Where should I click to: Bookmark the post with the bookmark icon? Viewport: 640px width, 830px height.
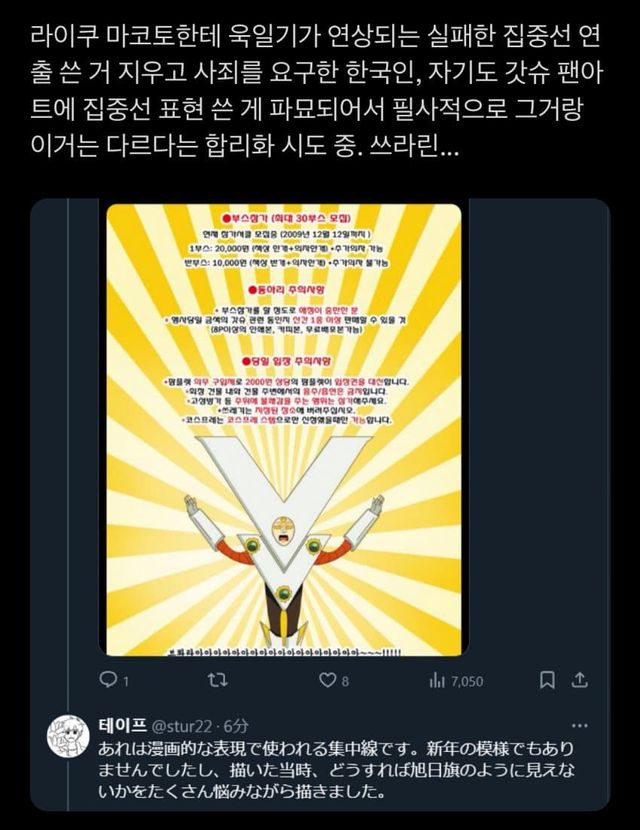[547, 680]
